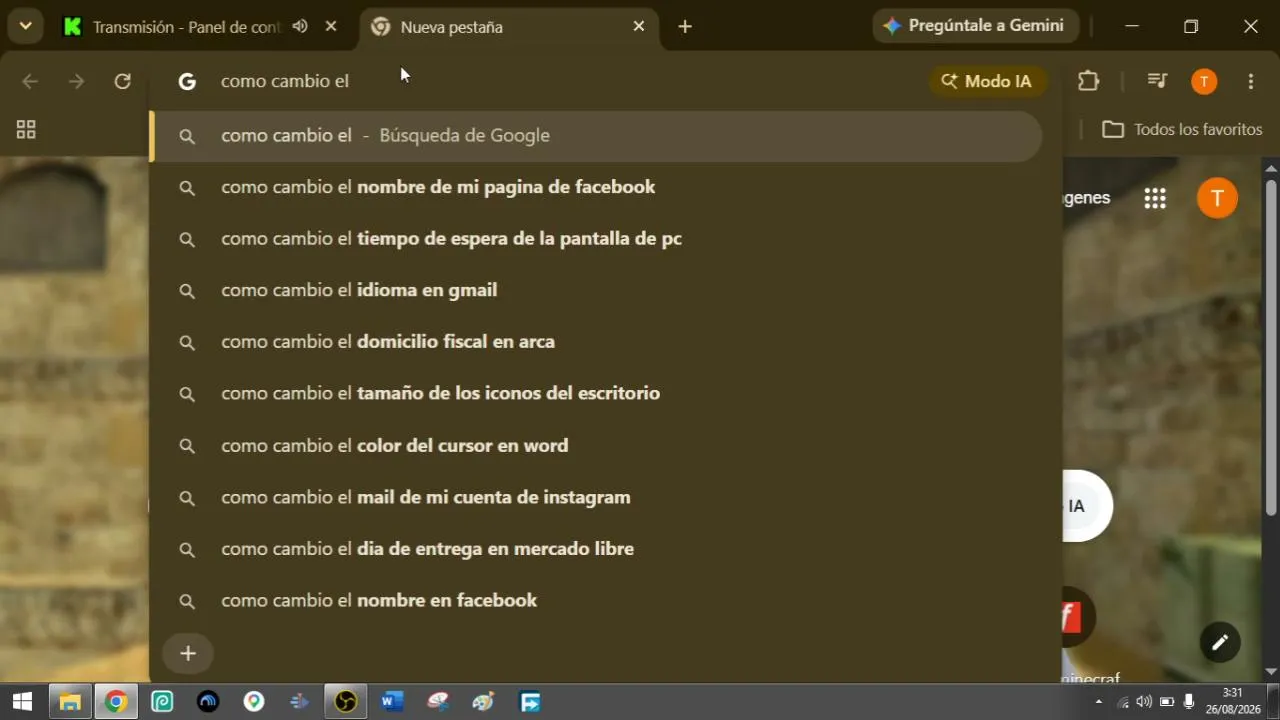
Task: Close the Transmisión tab
Action: [331, 27]
